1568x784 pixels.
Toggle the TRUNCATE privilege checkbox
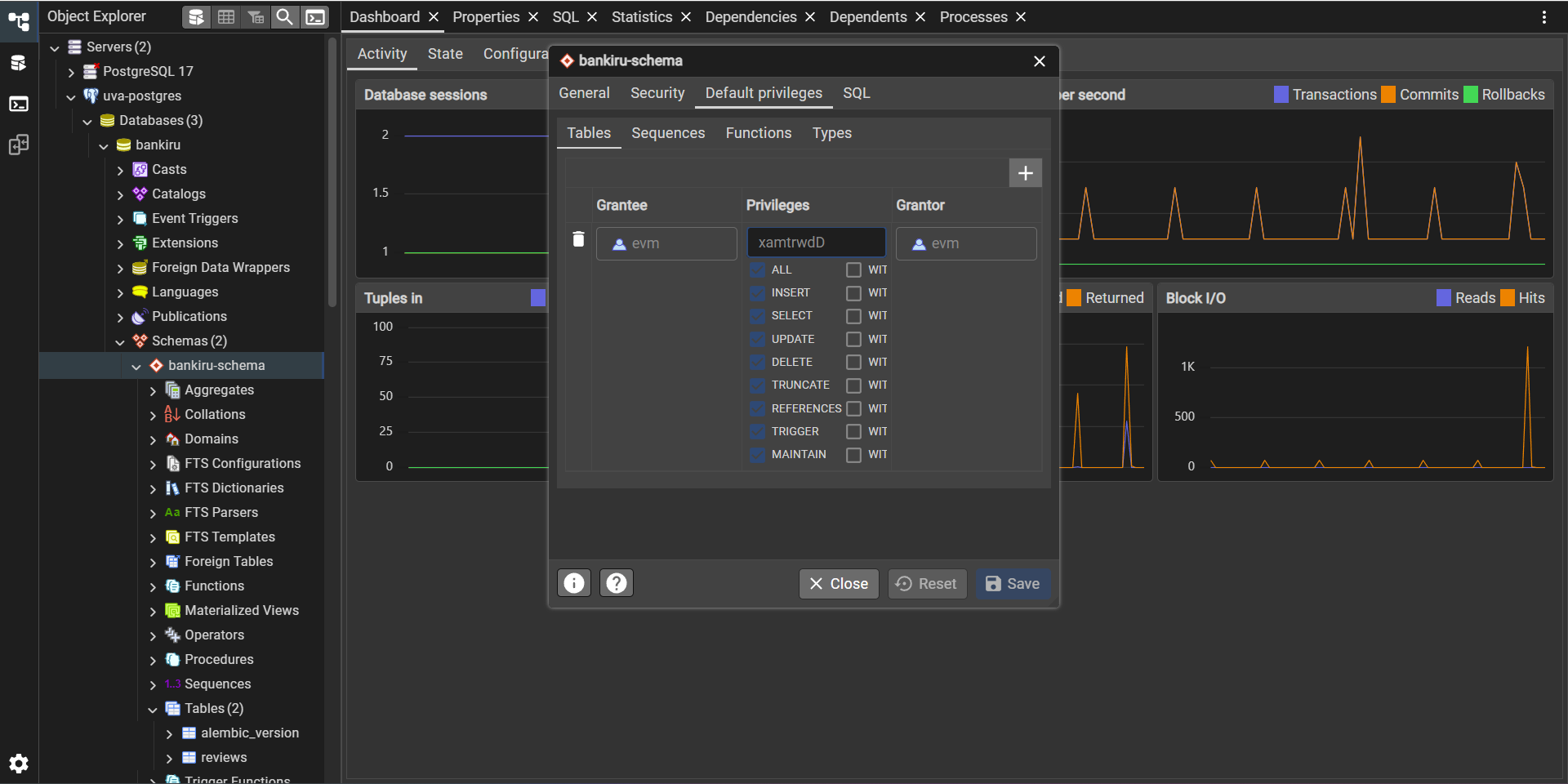pos(758,385)
